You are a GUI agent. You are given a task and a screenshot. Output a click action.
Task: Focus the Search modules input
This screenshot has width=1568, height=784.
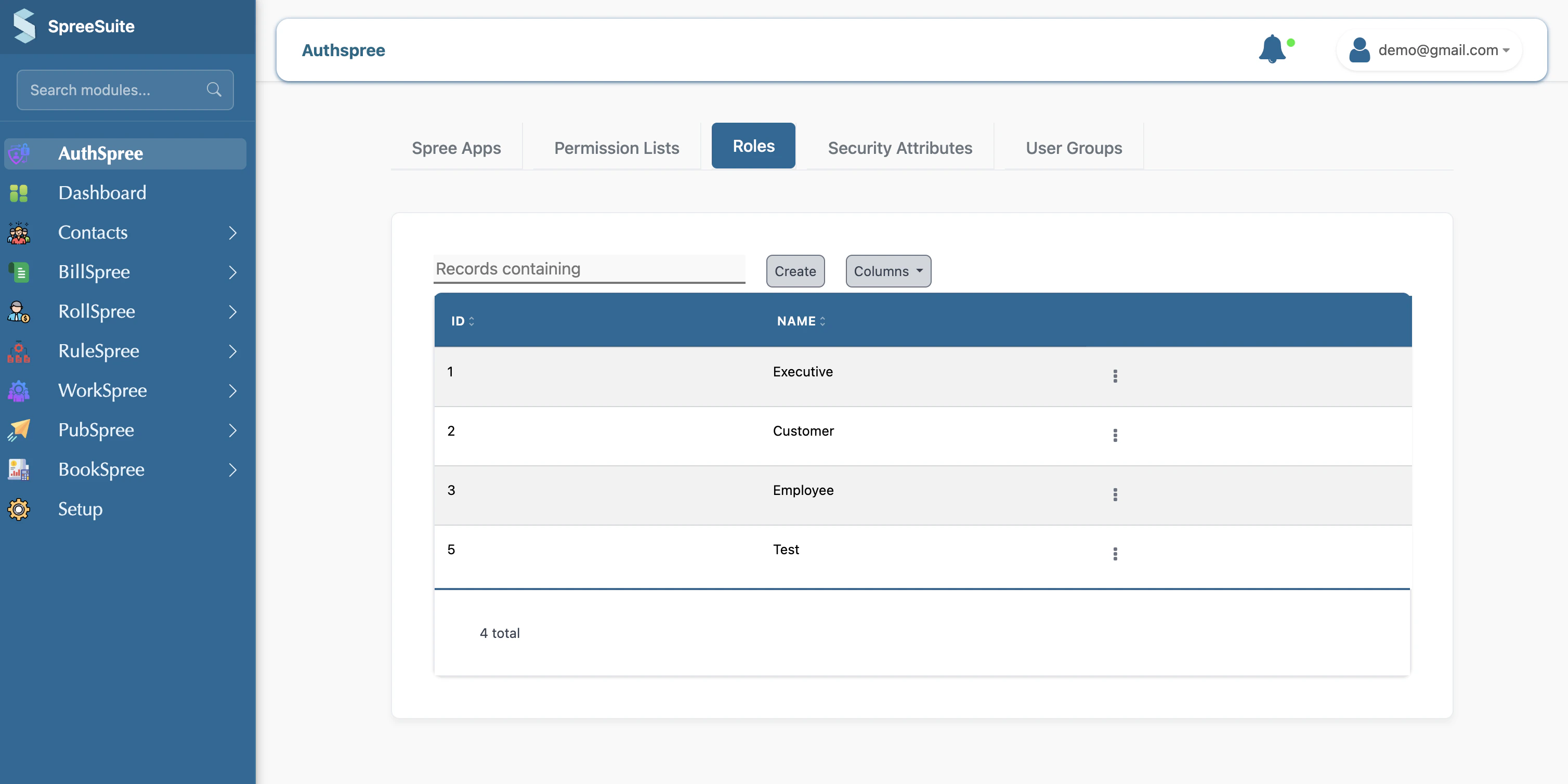(125, 89)
